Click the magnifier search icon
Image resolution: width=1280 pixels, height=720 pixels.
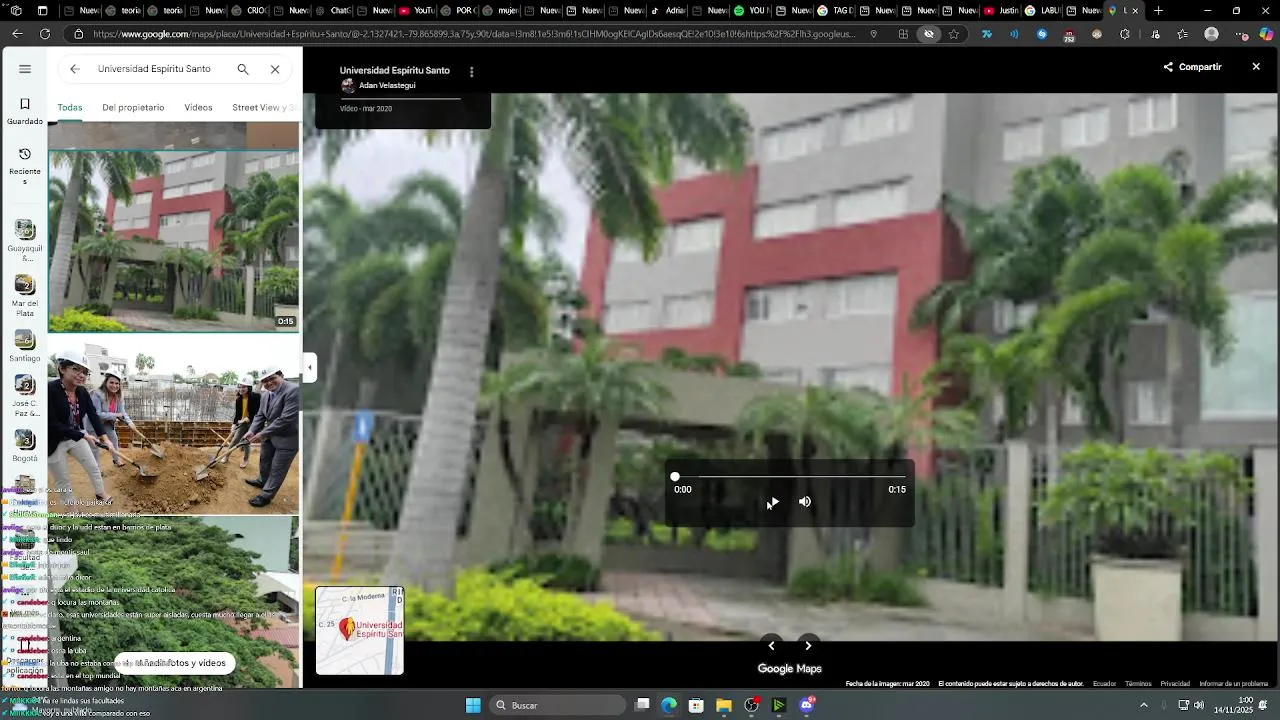pyautogui.click(x=243, y=69)
